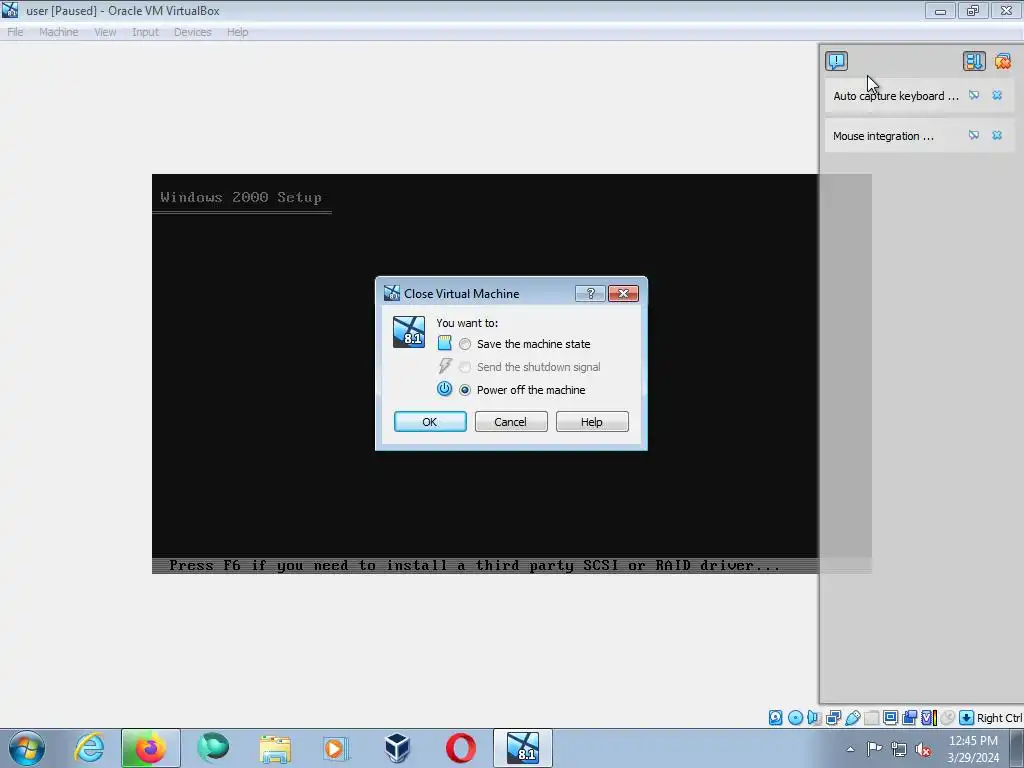The height and width of the screenshot is (768, 1024).
Task: Click the running VirtualBox VM taskbar button
Action: pyautogui.click(x=522, y=748)
